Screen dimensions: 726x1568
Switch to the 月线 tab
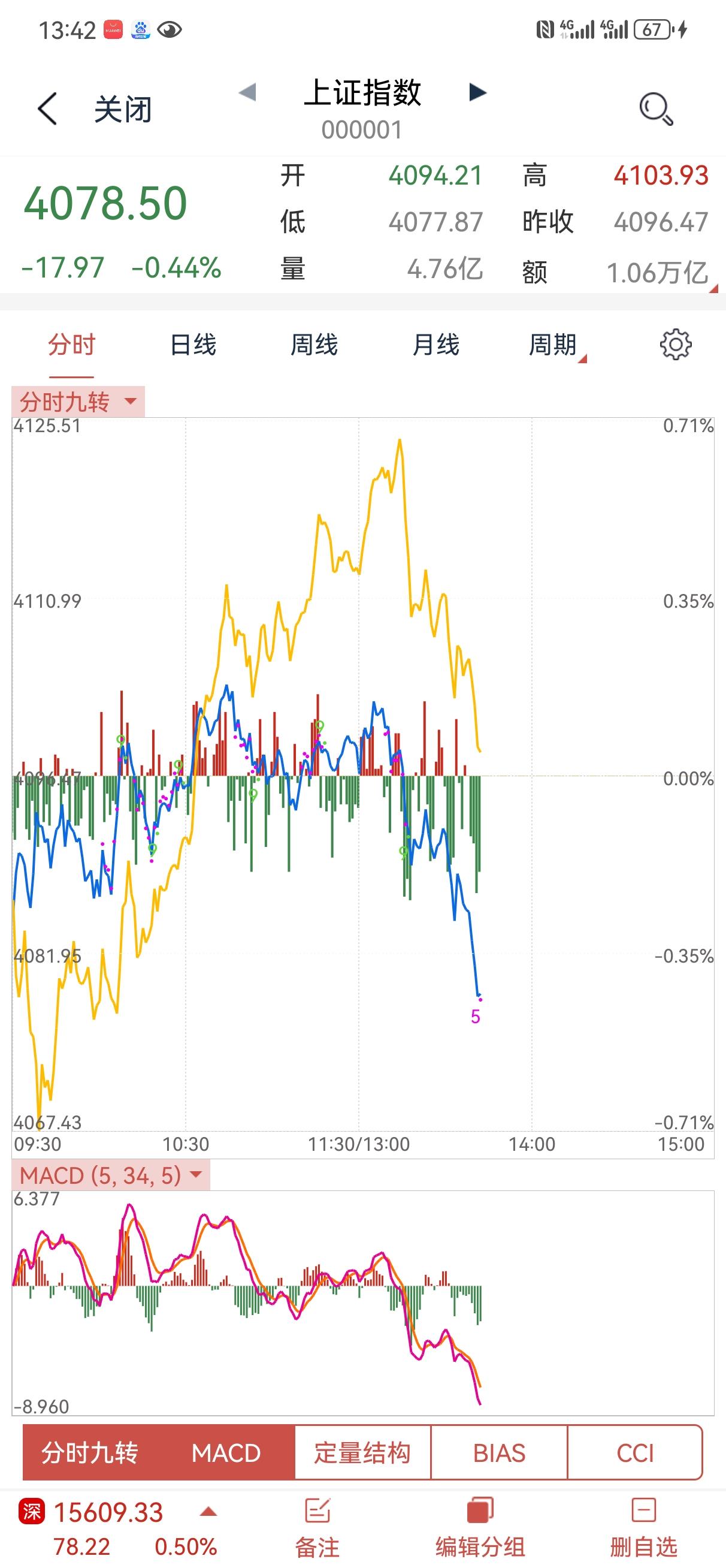pyautogui.click(x=435, y=345)
